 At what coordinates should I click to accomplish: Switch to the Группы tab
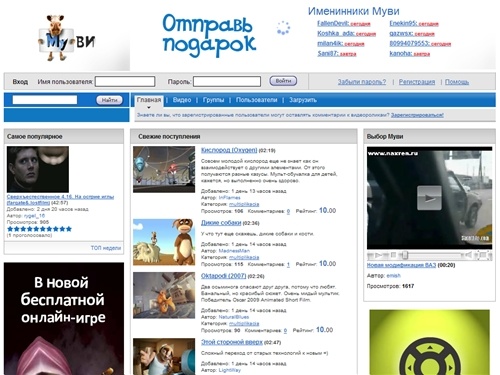coord(213,100)
